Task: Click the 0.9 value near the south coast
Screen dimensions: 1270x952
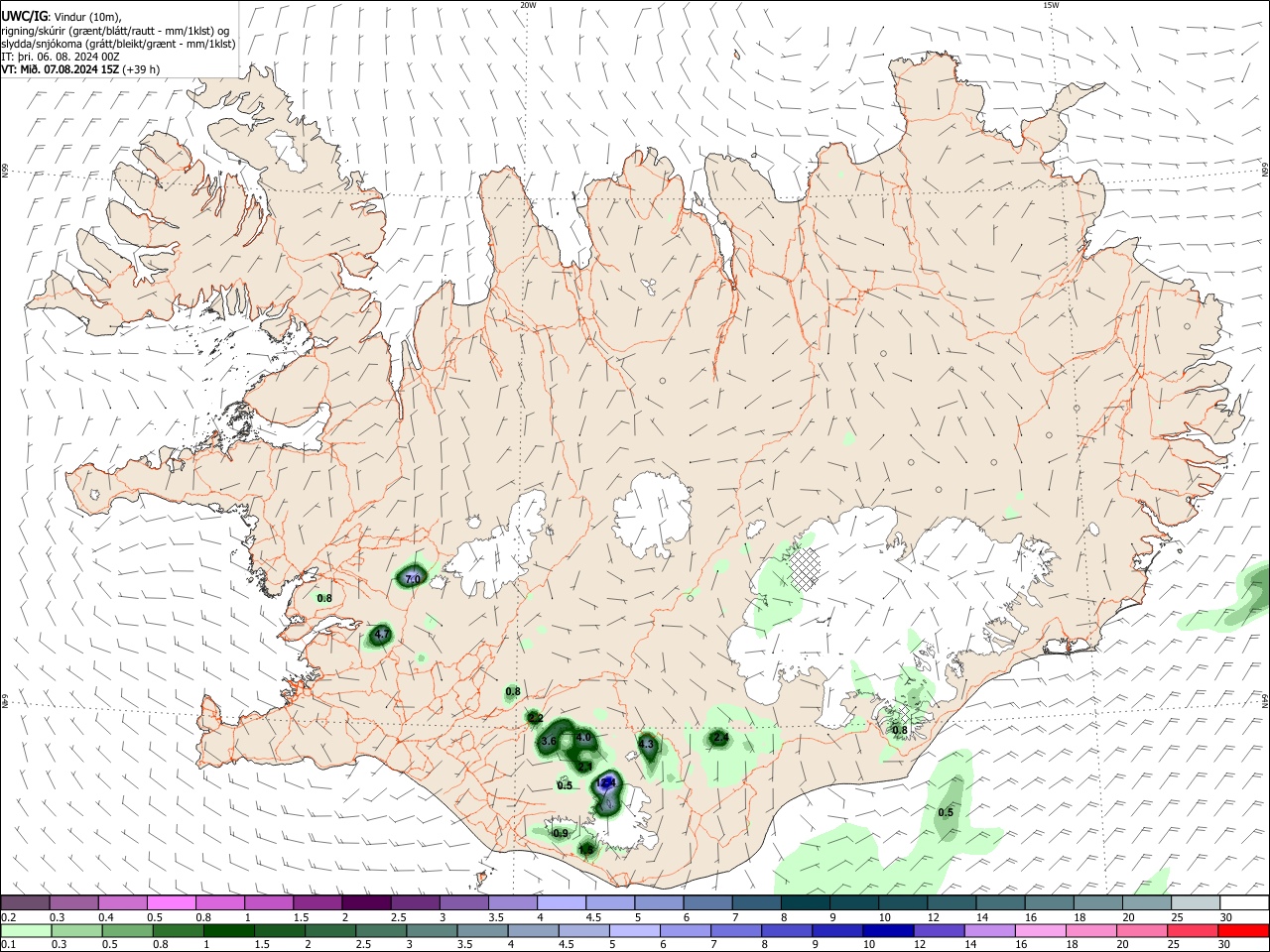Action: coord(561,833)
